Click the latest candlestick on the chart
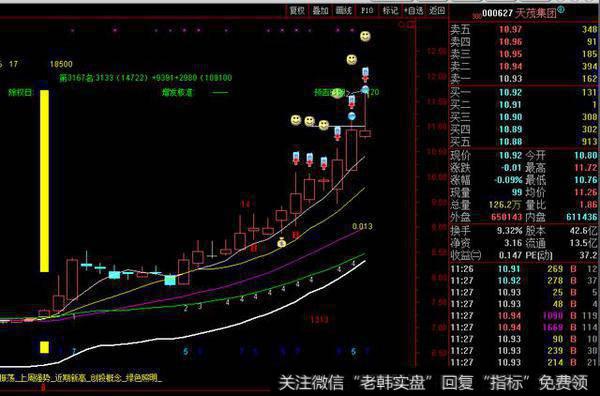 (x=365, y=134)
